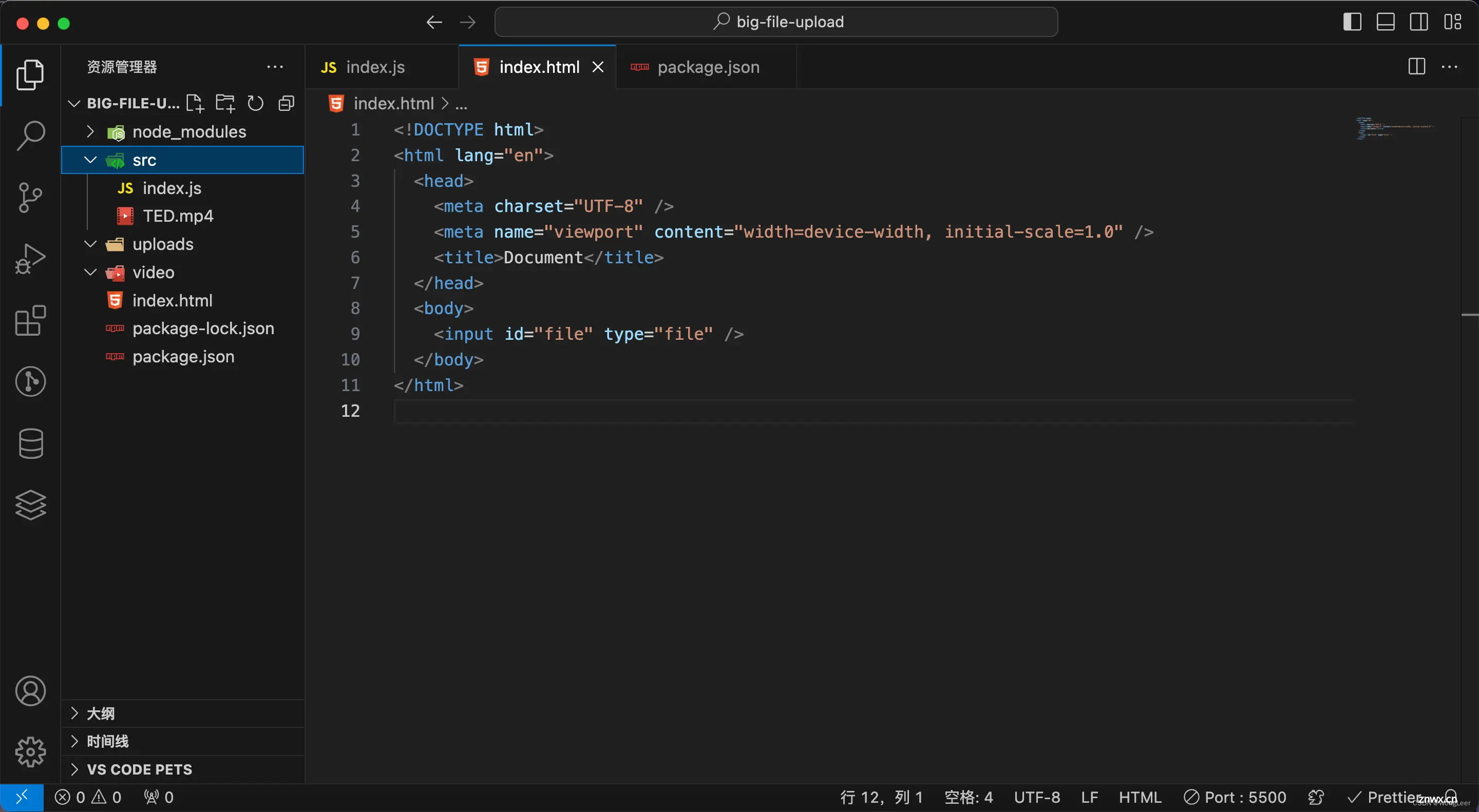Open the Git Graph activity bar icon
The height and width of the screenshot is (812, 1479).
30,381
